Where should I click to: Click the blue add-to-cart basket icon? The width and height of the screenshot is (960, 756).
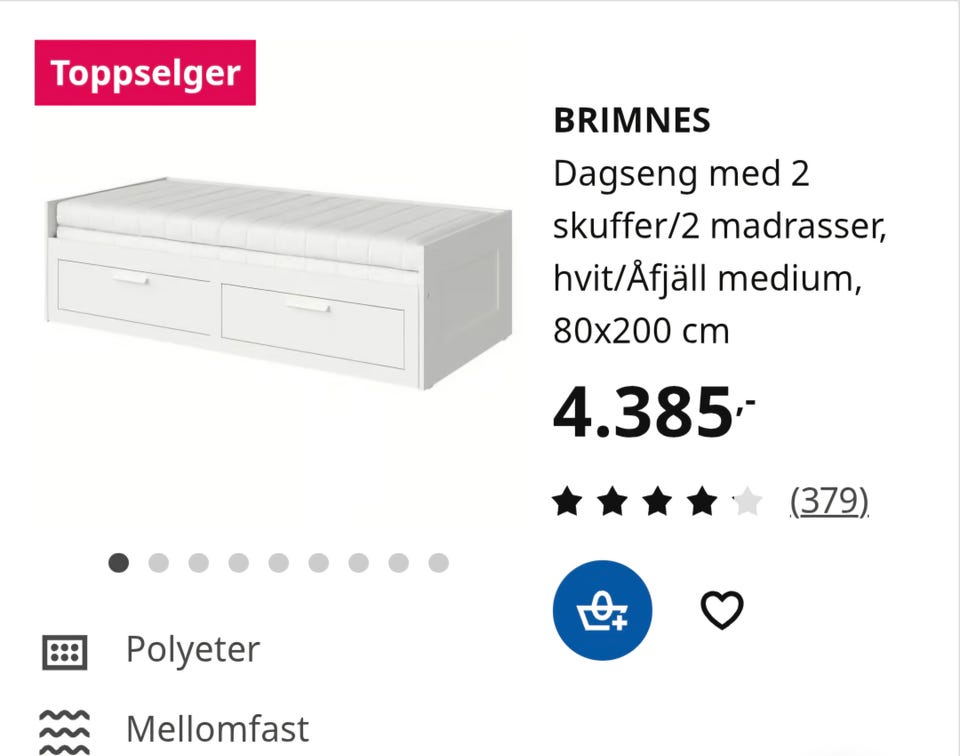coord(602,610)
